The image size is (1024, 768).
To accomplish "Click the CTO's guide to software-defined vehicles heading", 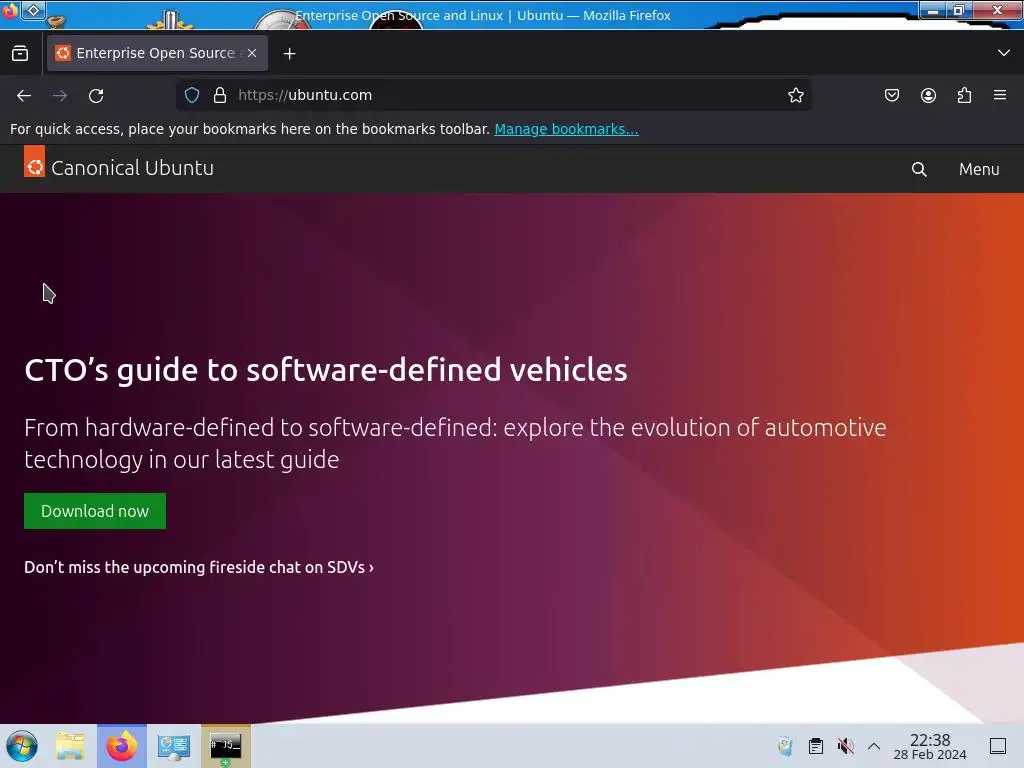I will 326,370.
